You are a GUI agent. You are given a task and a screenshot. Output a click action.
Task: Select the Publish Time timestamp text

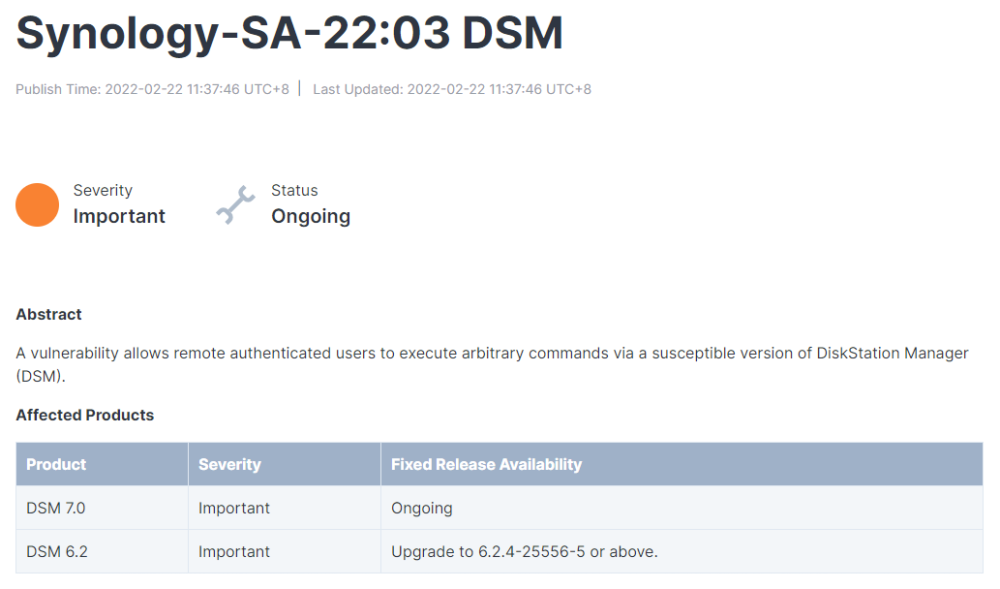click(x=152, y=89)
